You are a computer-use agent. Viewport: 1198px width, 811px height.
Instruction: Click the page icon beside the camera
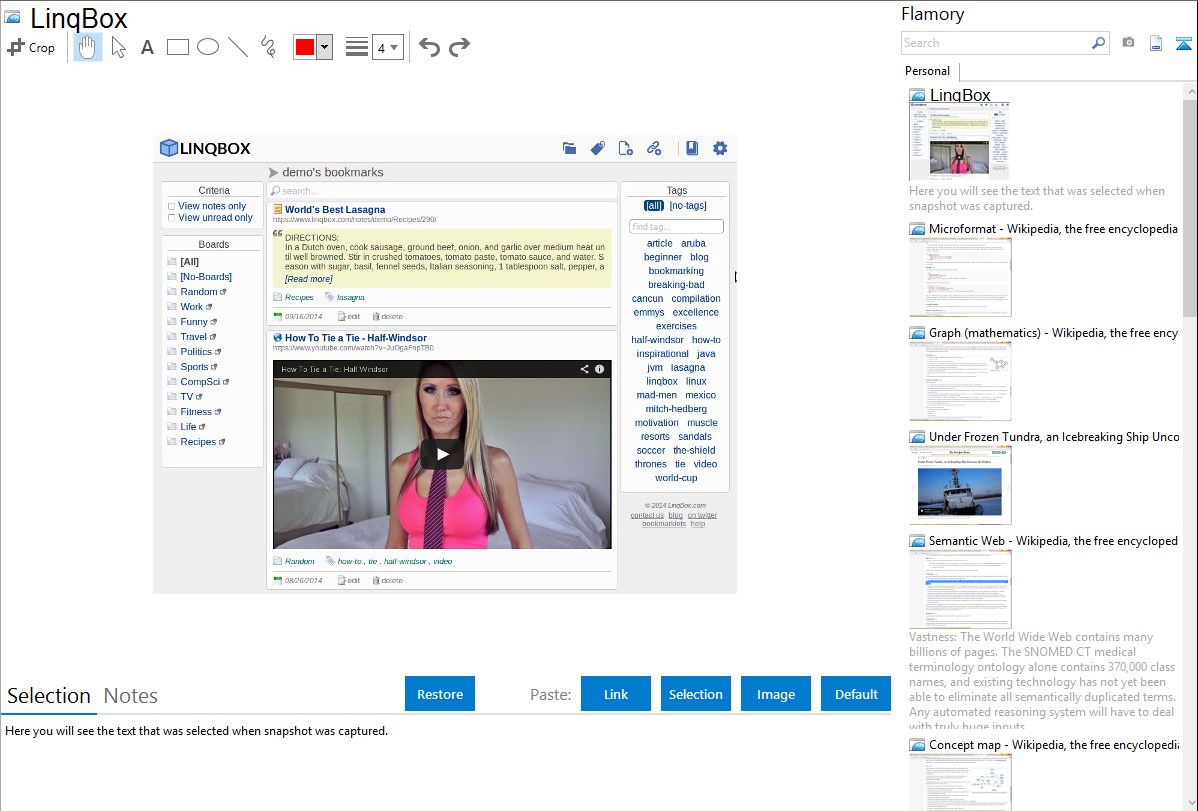1156,43
